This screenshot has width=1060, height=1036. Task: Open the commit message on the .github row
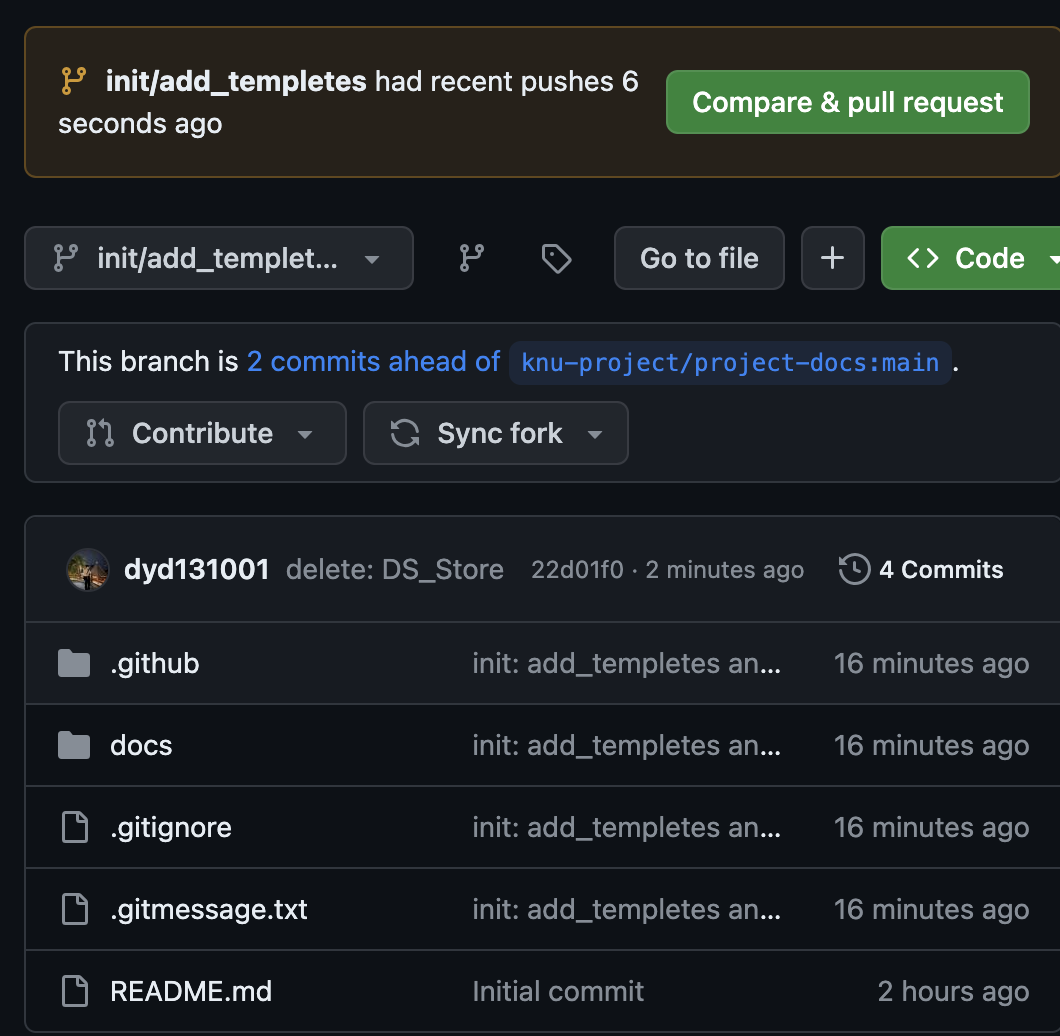click(x=627, y=663)
